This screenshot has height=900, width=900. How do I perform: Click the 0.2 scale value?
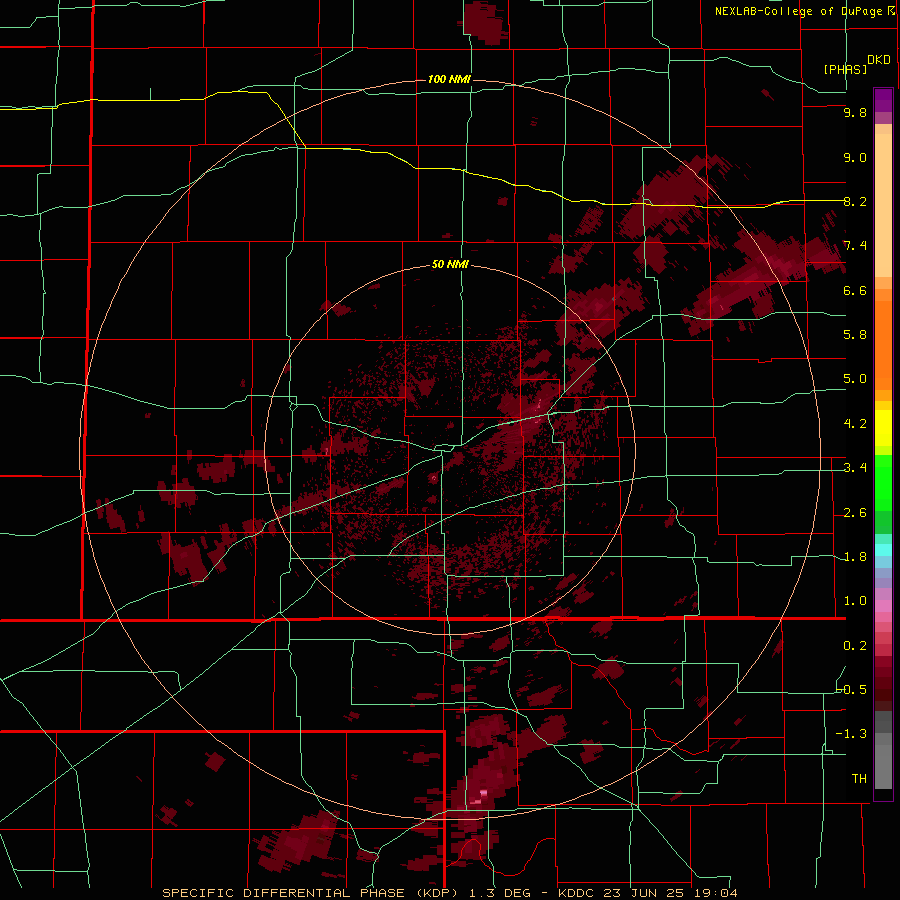(x=855, y=646)
